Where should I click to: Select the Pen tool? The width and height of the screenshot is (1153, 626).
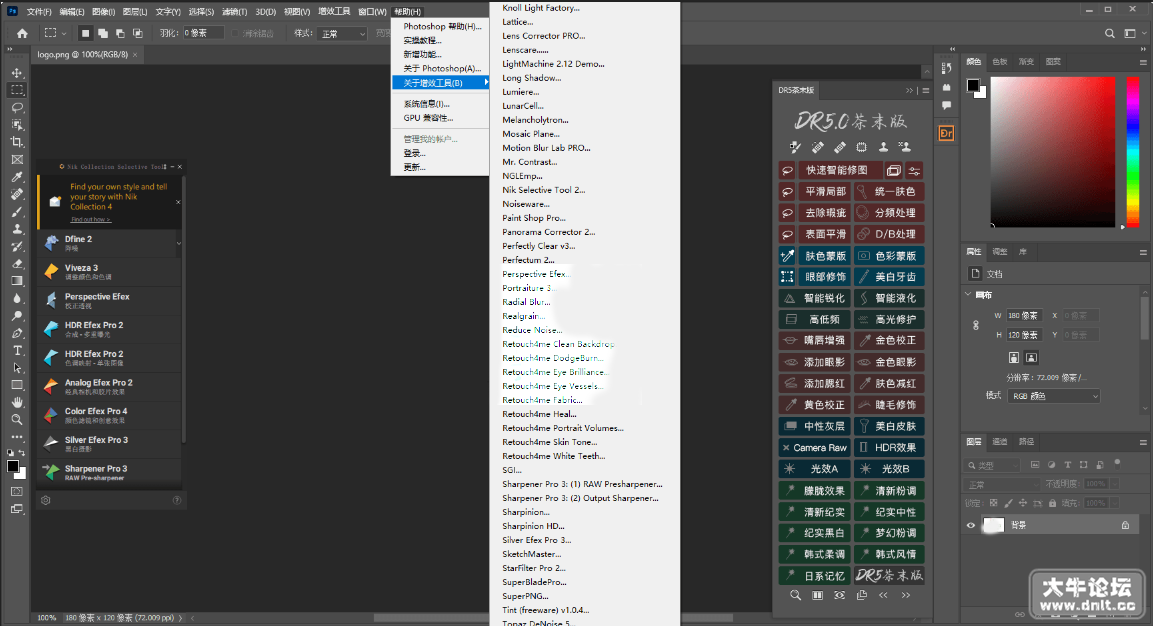pyautogui.click(x=16, y=333)
